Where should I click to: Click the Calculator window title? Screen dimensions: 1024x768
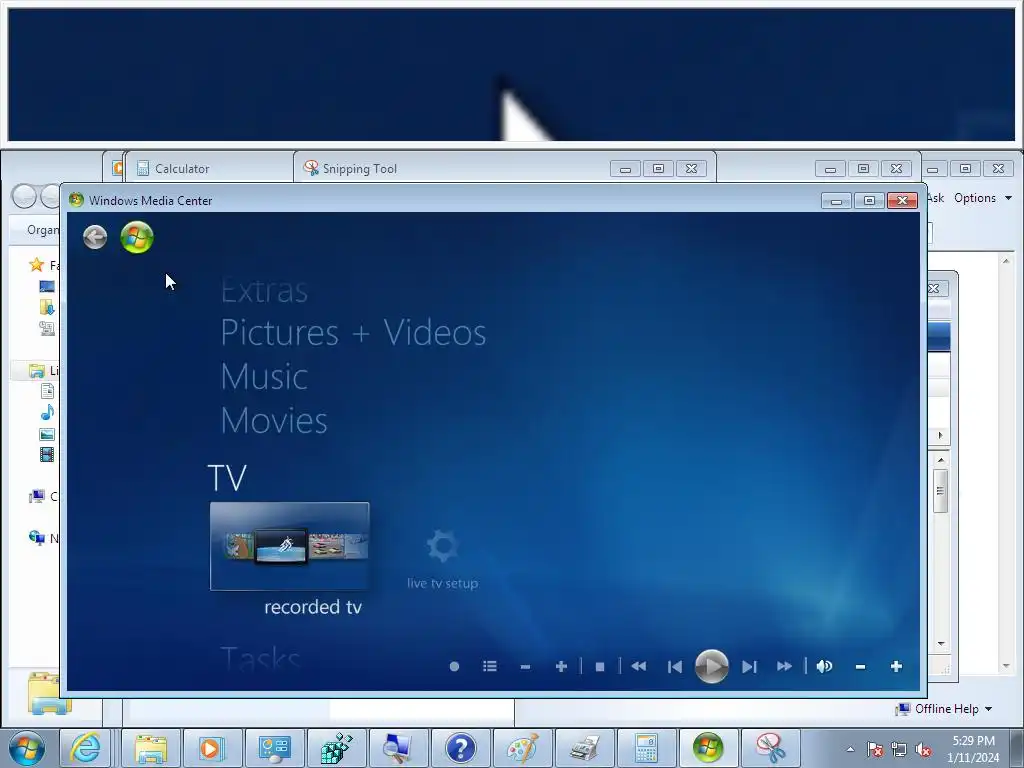pyautogui.click(x=182, y=168)
